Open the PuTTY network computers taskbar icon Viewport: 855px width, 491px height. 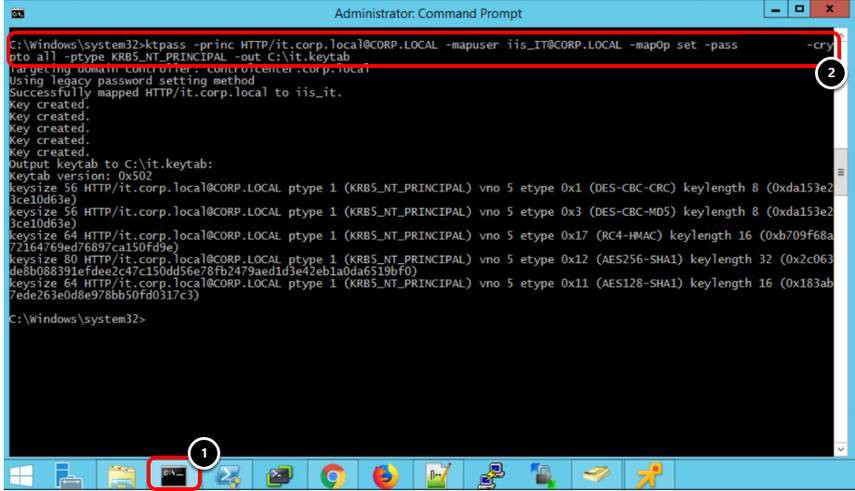(x=491, y=476)
